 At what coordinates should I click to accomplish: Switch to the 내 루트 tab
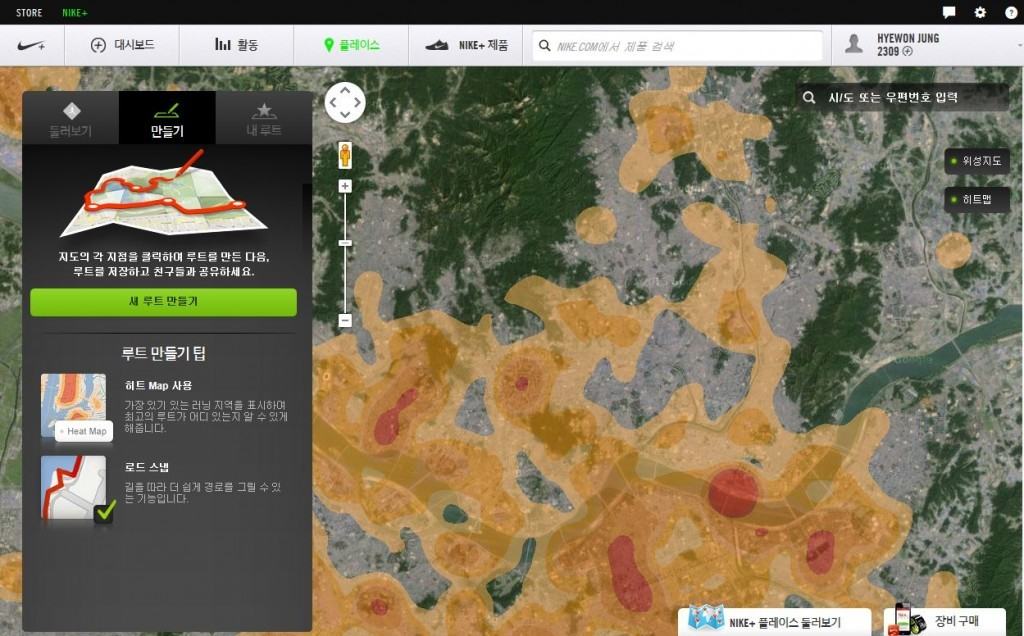pyautogui.click(x=264, y=119)
